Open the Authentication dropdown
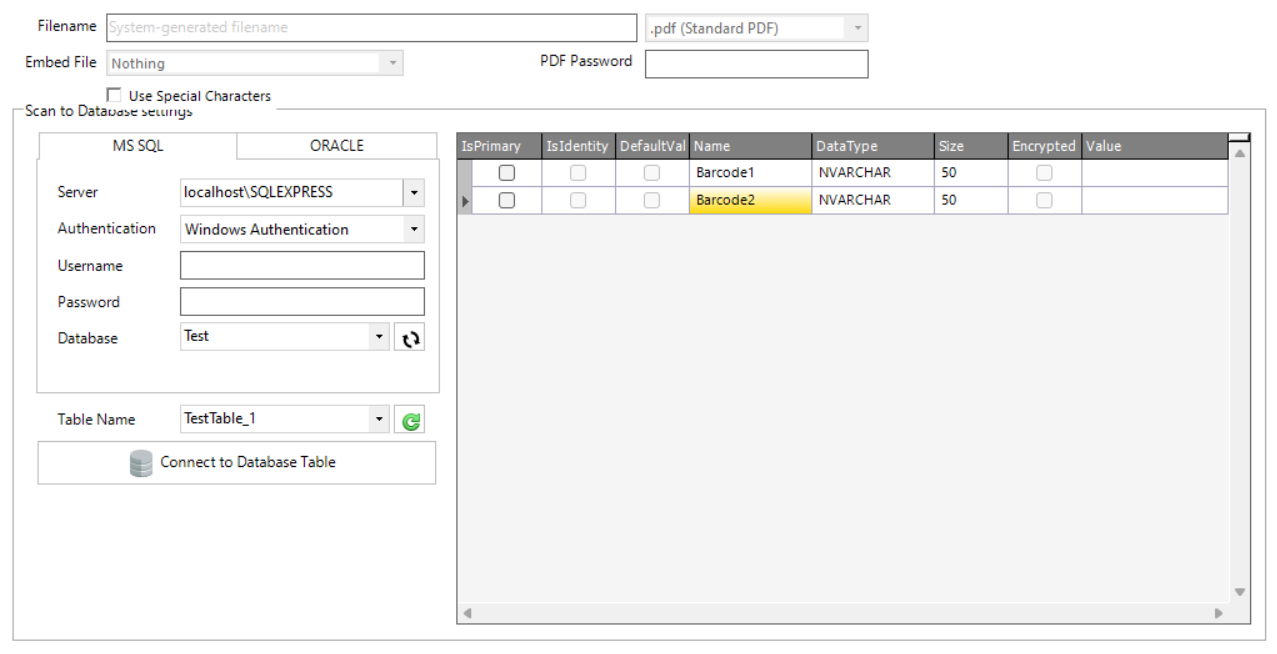The width and height of the screenshot is (1277, 654). (x=414, y=229)
